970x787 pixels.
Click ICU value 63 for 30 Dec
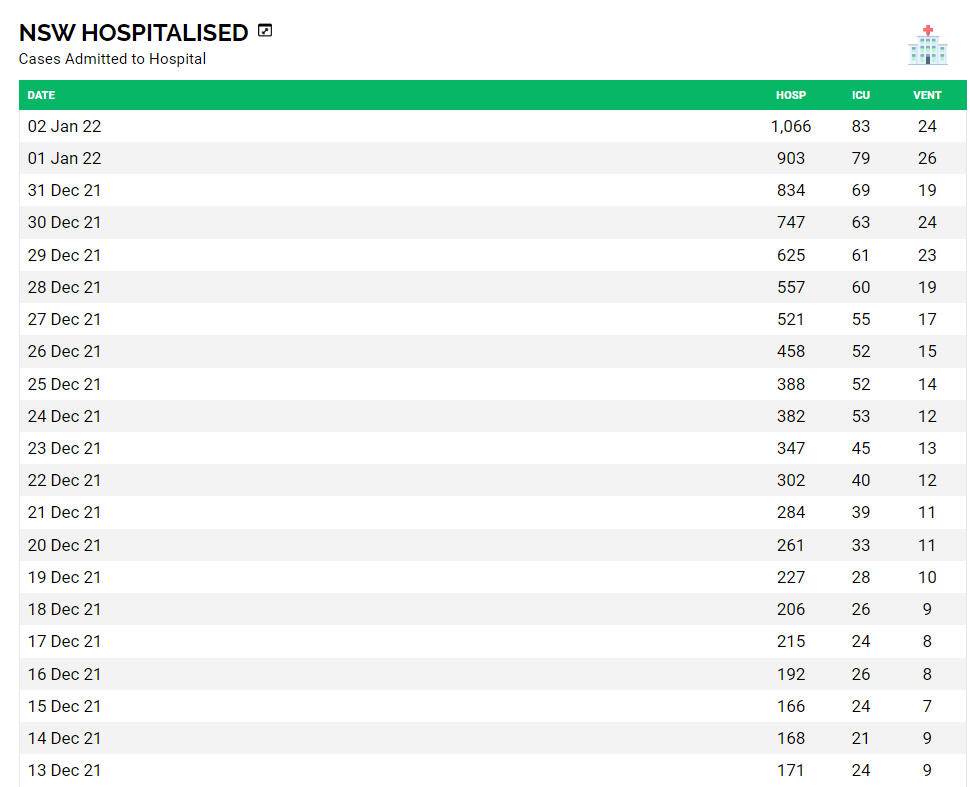[861, 222]
